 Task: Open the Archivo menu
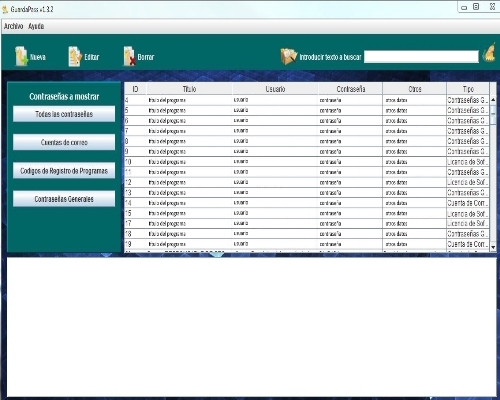[13, 26]
